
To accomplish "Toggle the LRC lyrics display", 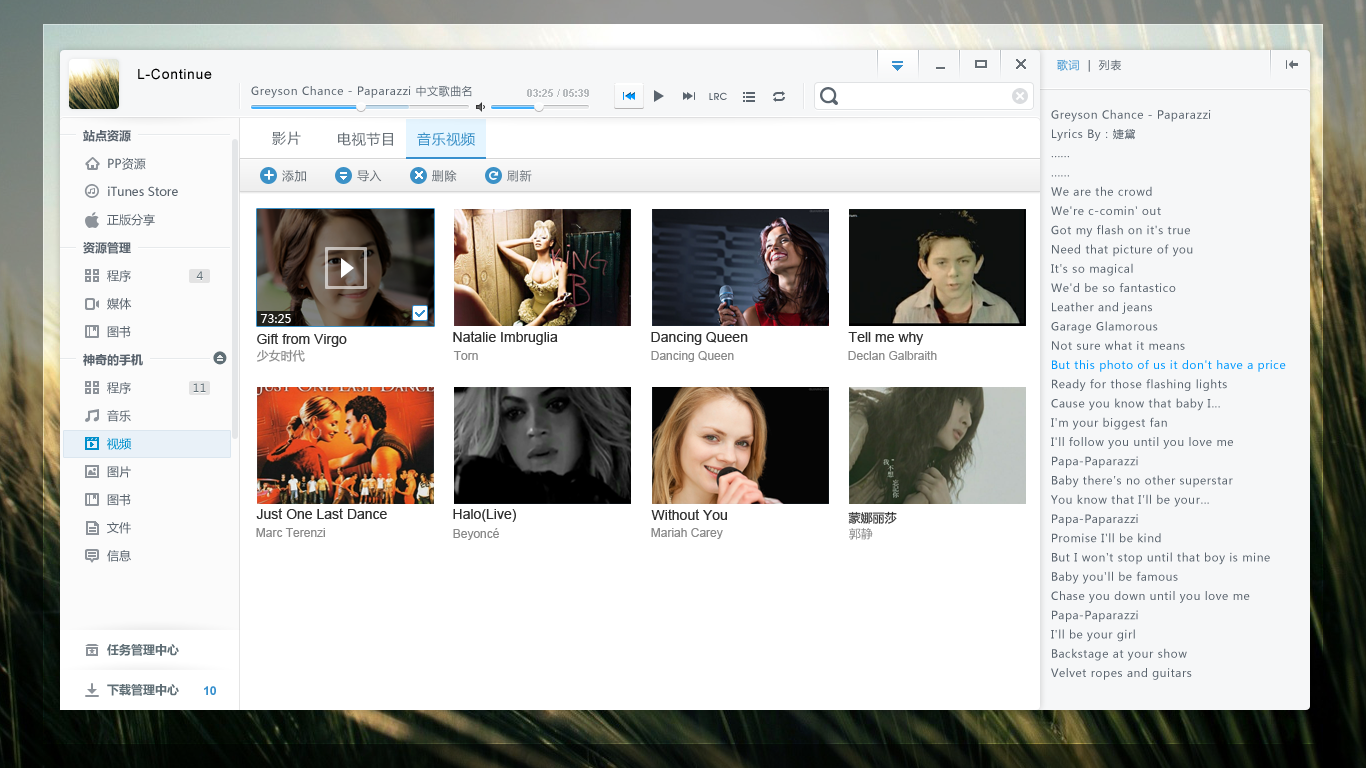I will (717, 97).
